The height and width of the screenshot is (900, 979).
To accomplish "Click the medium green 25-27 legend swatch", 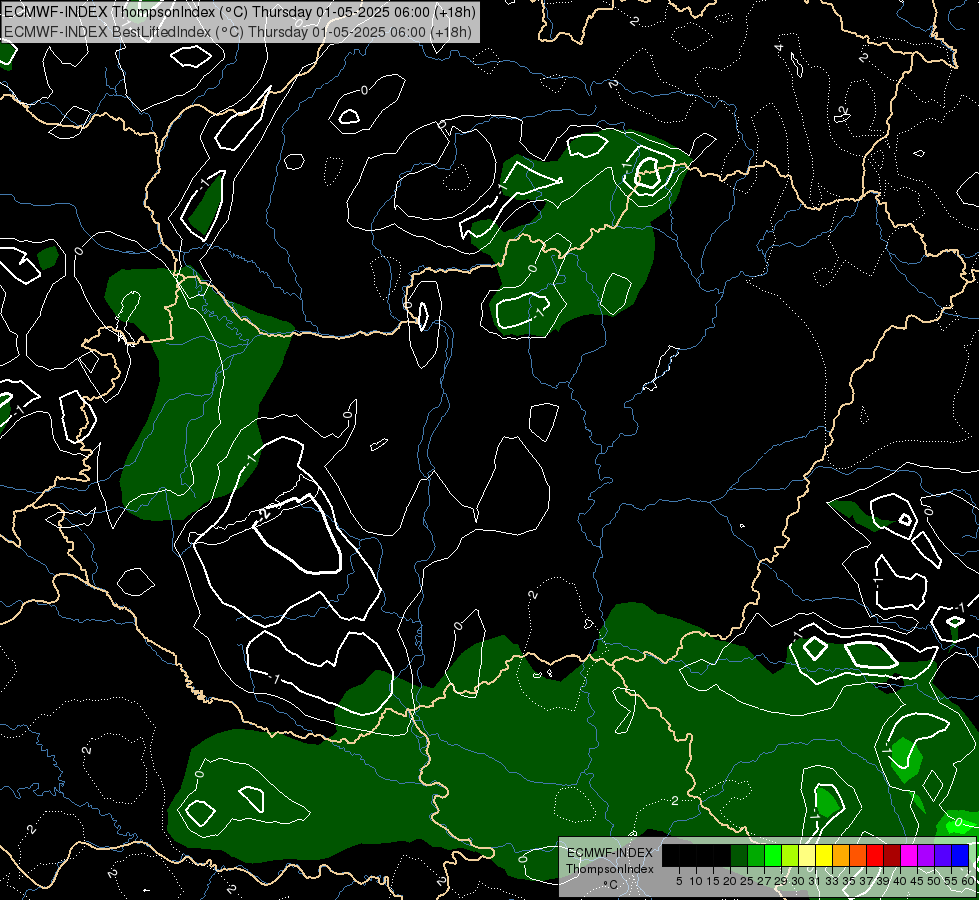I will (x=756, y=855).
